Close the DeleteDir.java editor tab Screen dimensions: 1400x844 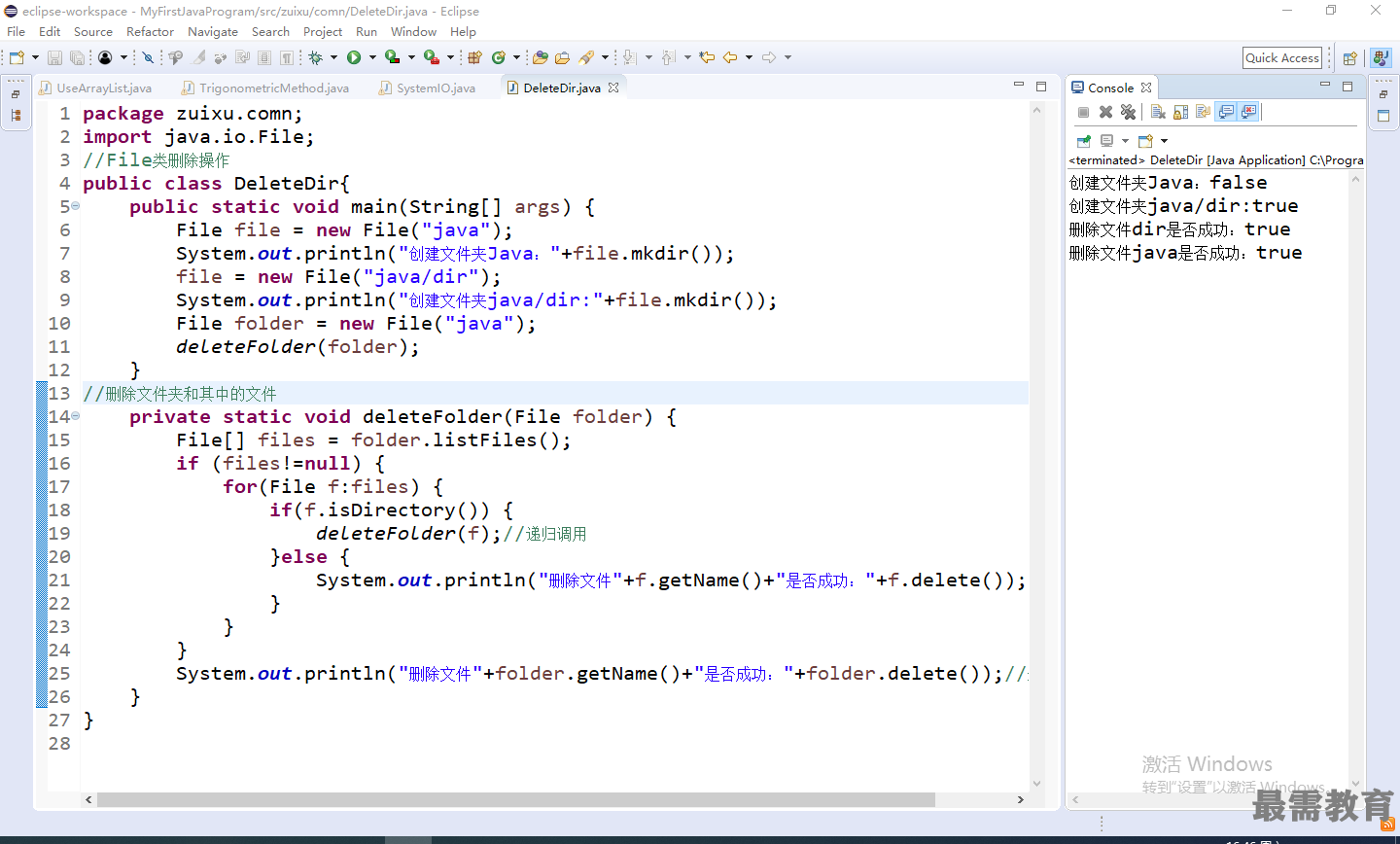click(613, 88)
